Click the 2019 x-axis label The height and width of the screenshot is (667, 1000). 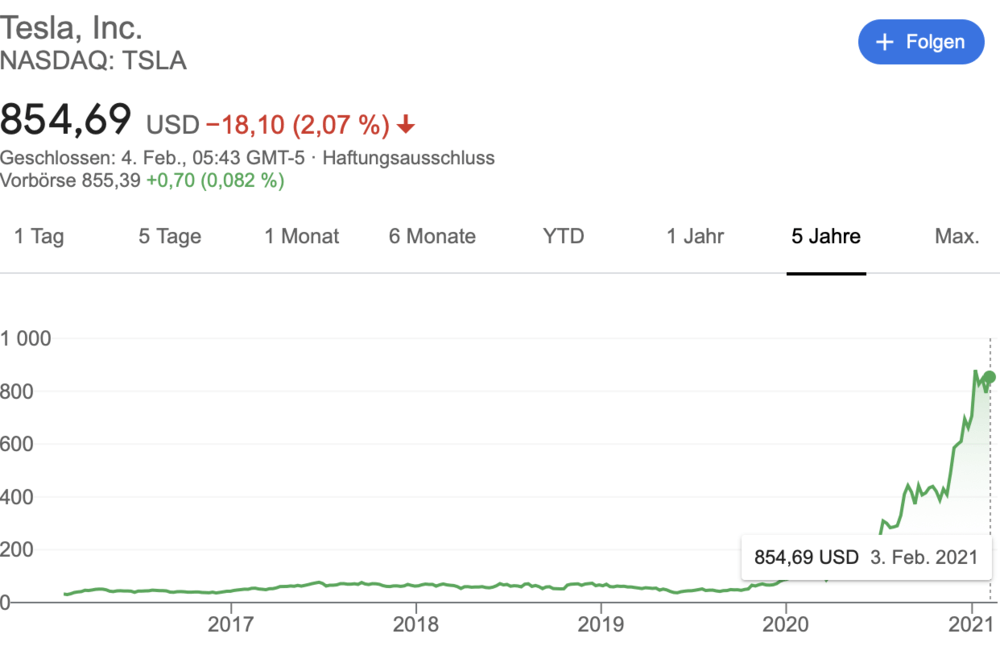pyautogui.click(x=601, y=624)
